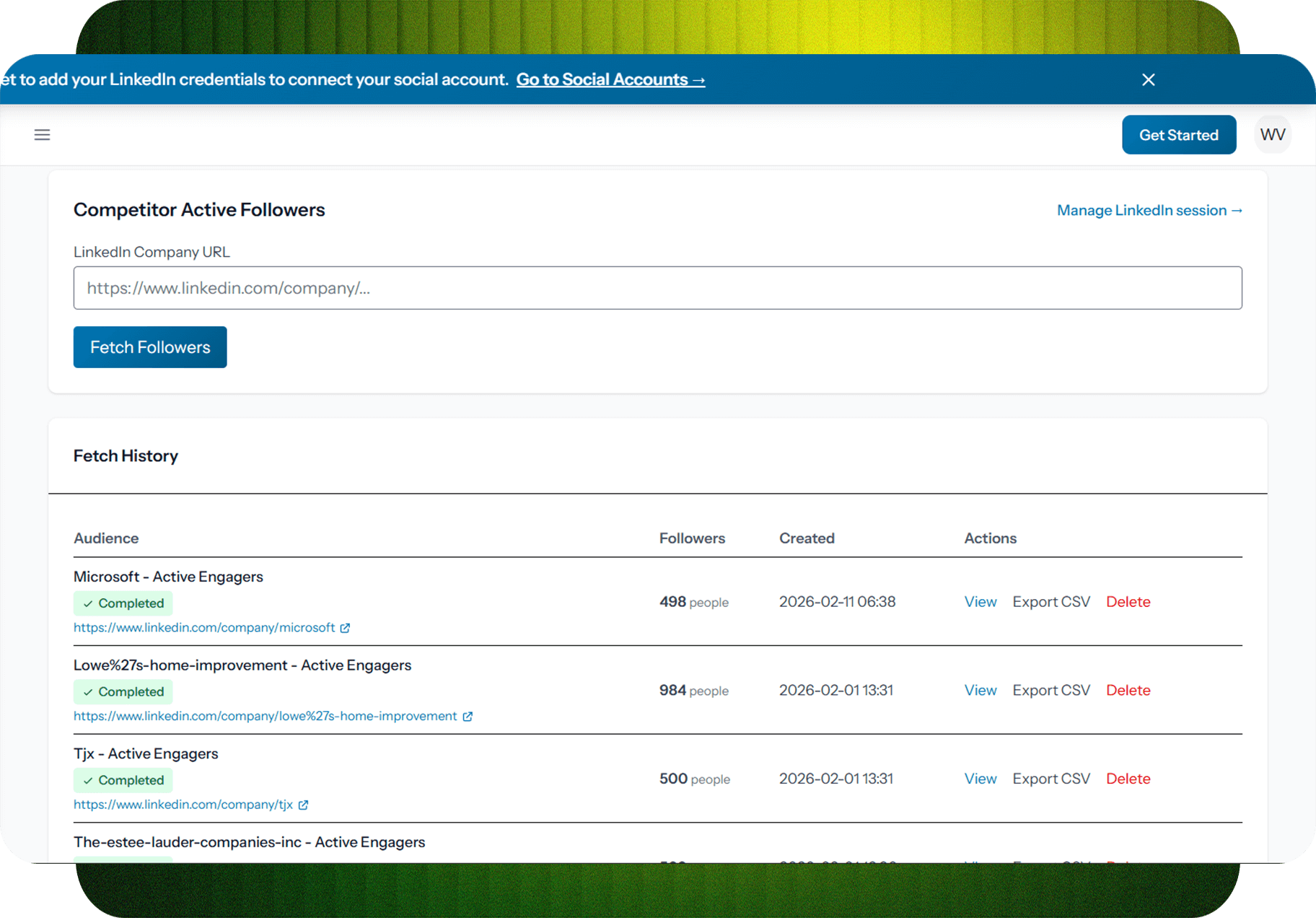The height and width of the screenshot is (918, 1316).
Task: Focus the LinkedIn Company URL field
Action: pyautogui.click(x=657, y=288)
